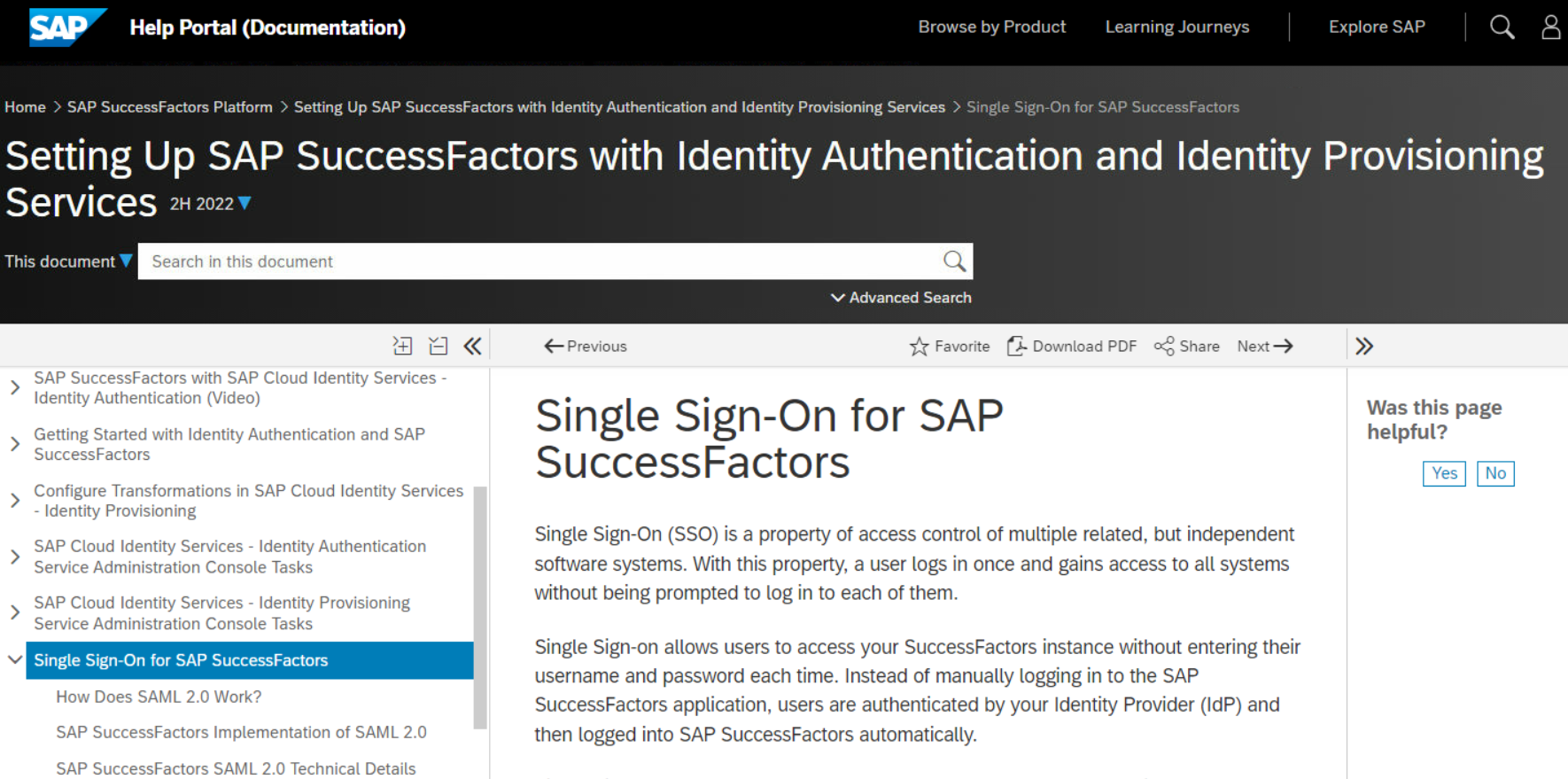Open Learning Journeys menu

click(1177, 27)
